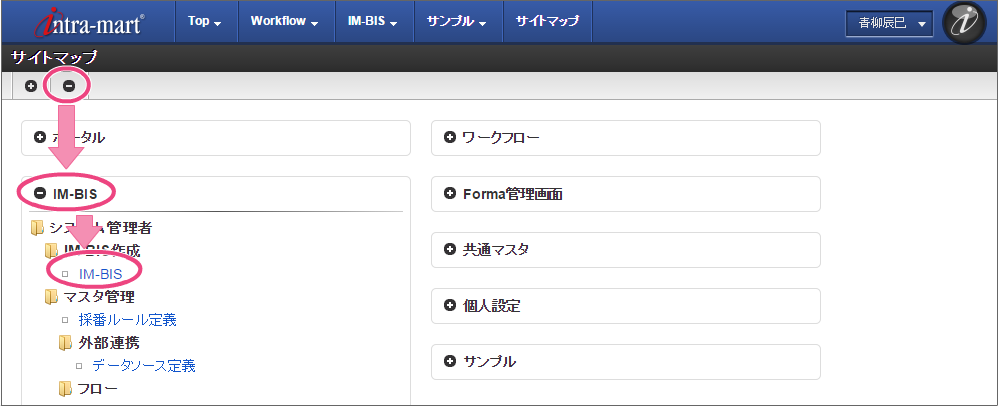Image resolution: width=998 pixels, height=406 pixels.
Task: Open the 青柳辰巳 user dropdown
Action: point(888,22)
